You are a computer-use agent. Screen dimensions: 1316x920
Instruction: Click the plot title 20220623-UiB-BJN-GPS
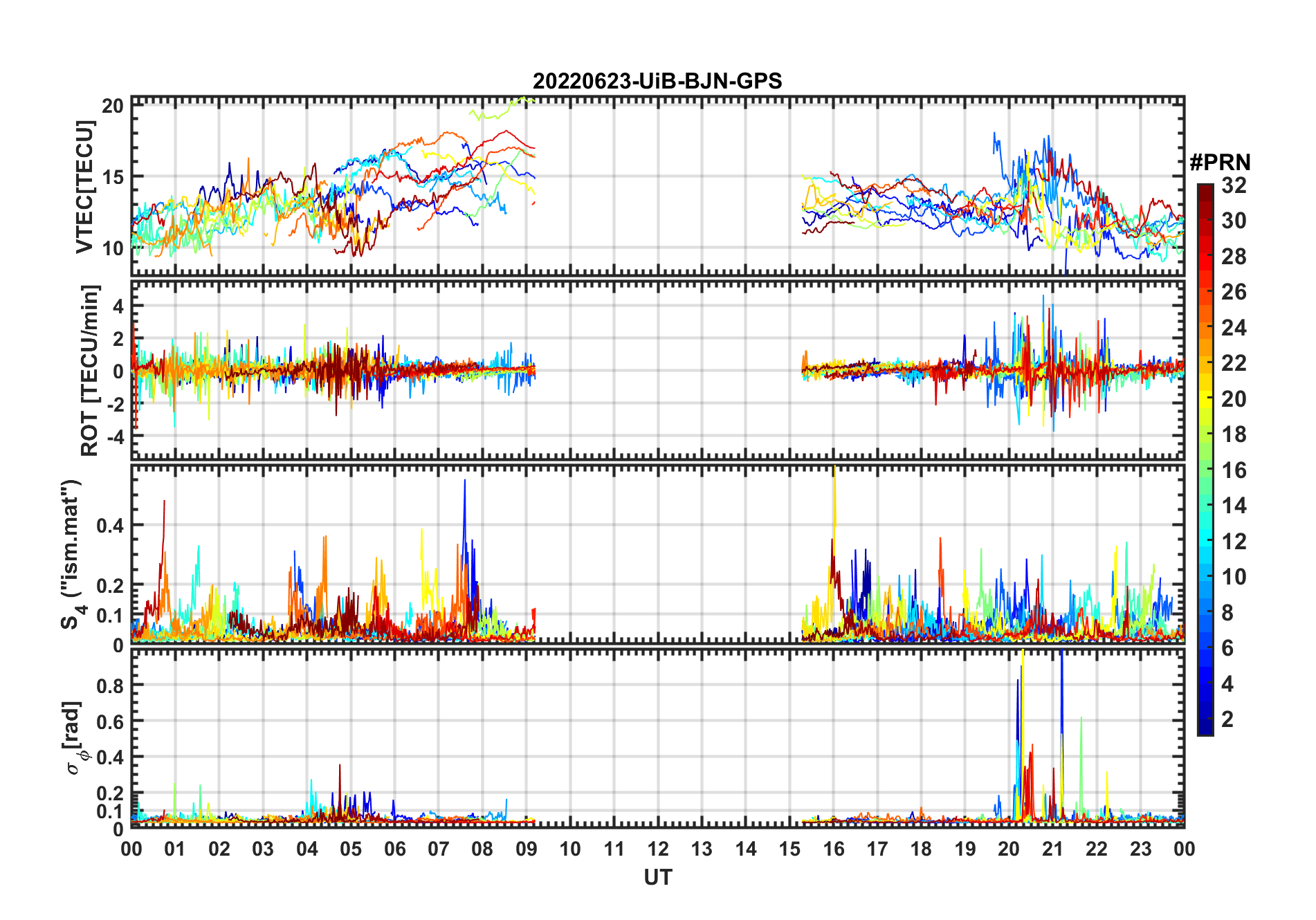click(657, 82)
